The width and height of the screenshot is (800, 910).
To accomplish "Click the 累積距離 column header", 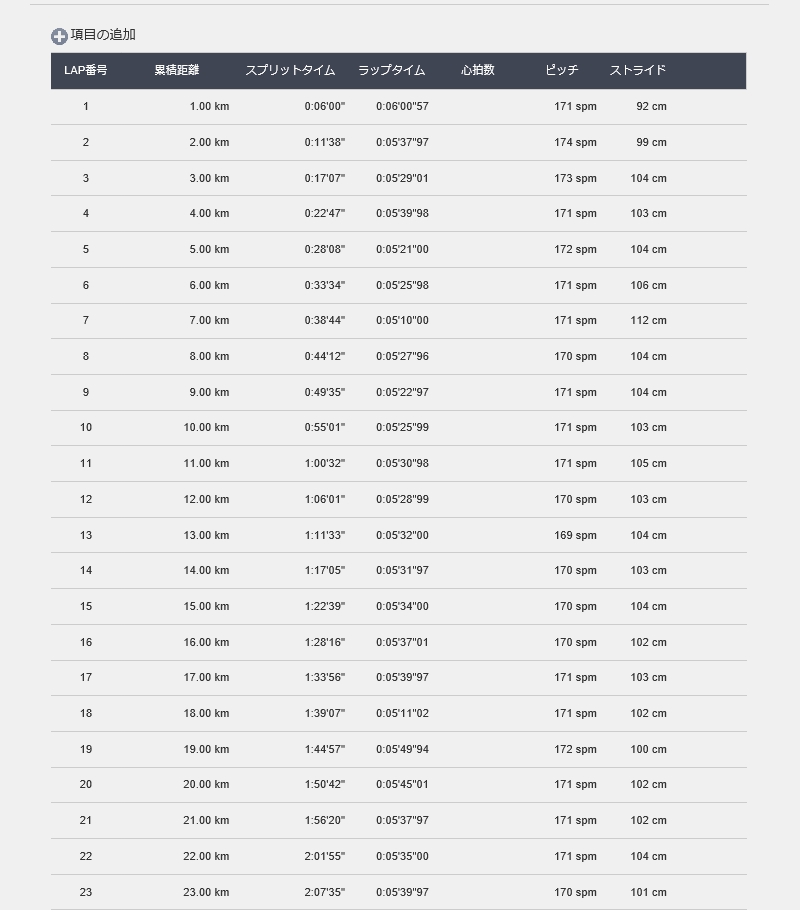I will coord(176,70).
